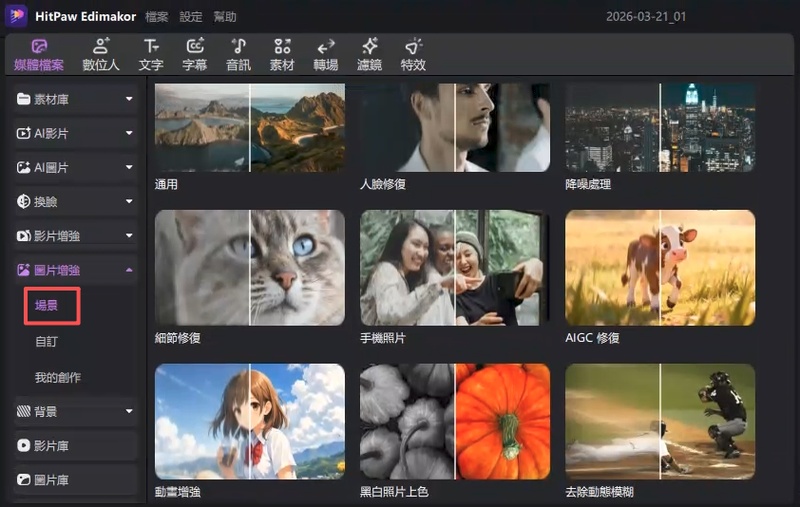Click the 素材庫 folder icon
Image resolution: width=800 pixels, height=507 pixels.
pyautogui.click(x=23, y=99)
